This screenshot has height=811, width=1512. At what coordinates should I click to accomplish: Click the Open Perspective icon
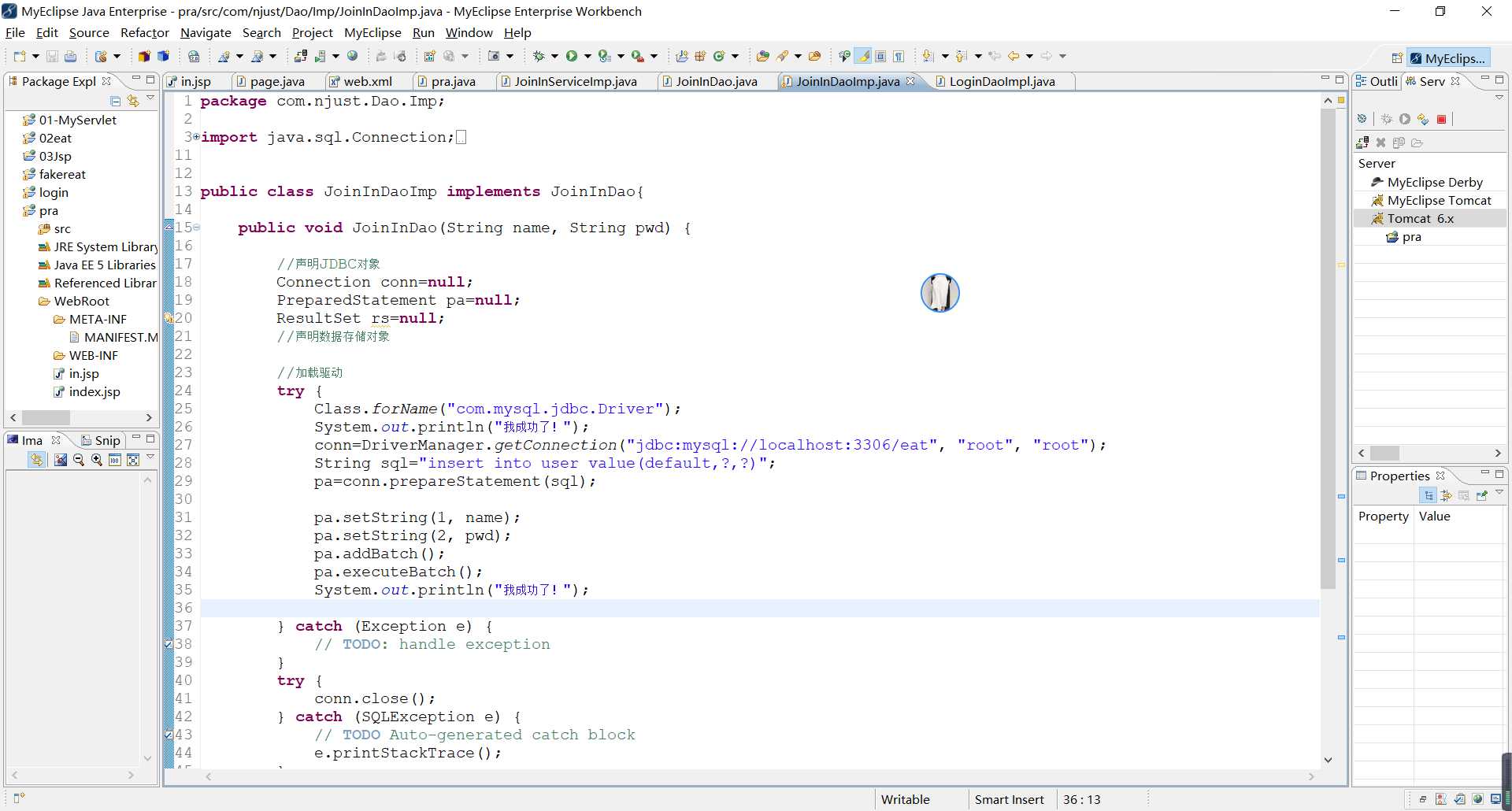coord(1397,58)
